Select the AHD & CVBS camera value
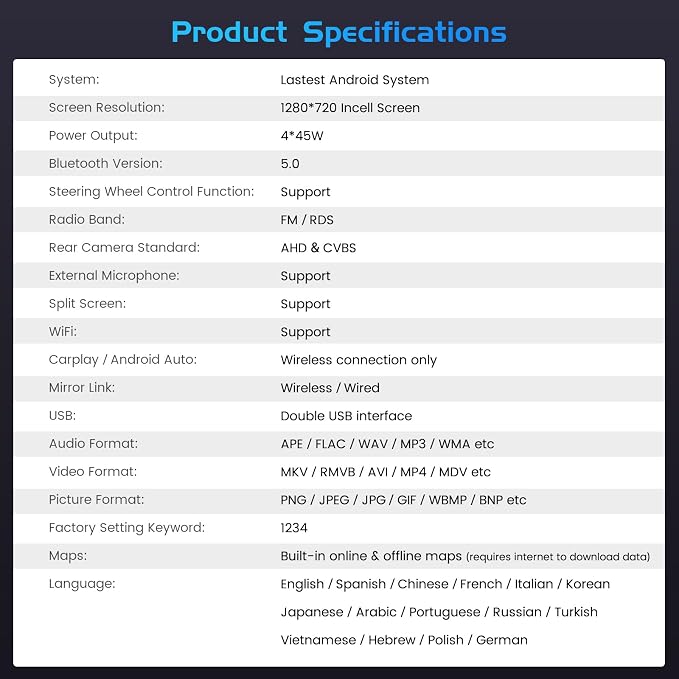 pyautogui.click(x=318, y=248)
